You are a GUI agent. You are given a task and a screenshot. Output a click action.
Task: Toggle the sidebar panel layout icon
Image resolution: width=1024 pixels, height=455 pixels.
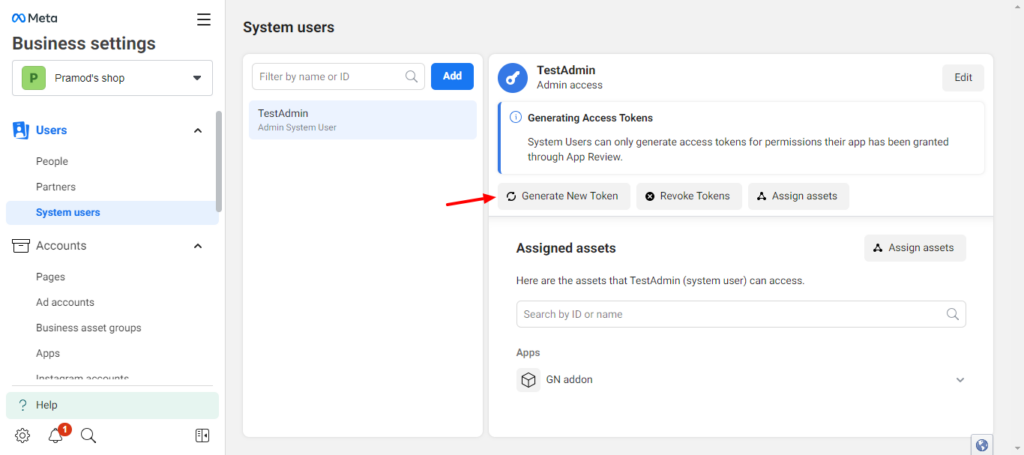[202, 435]
